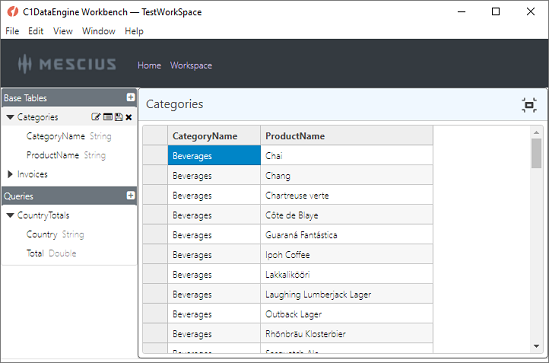The height and width of the screenshot is (363, 549).
Task: Click the Queries panel header
Action: [69, 196]
